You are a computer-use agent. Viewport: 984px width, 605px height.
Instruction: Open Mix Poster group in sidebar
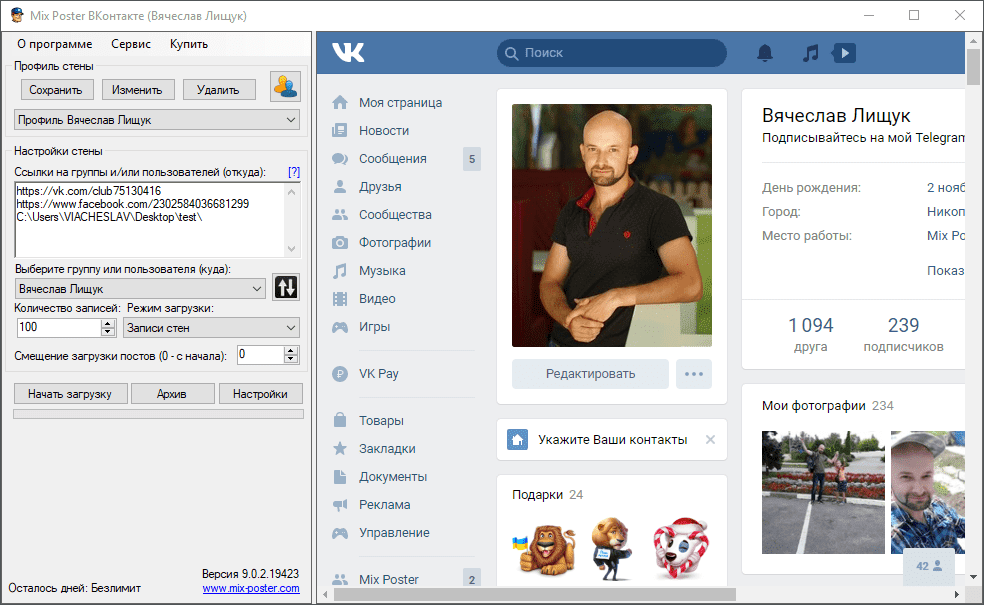[x=388, y=579]
